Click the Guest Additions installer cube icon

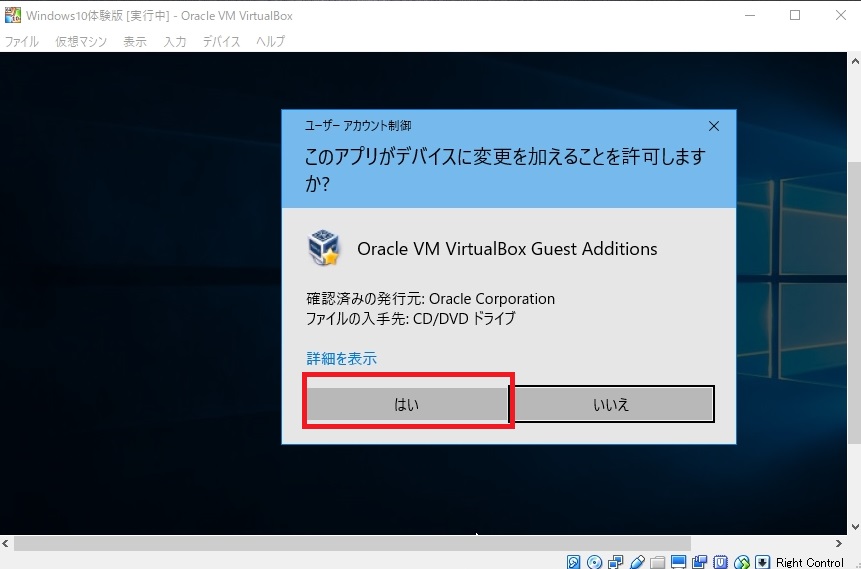pos(324,248)
